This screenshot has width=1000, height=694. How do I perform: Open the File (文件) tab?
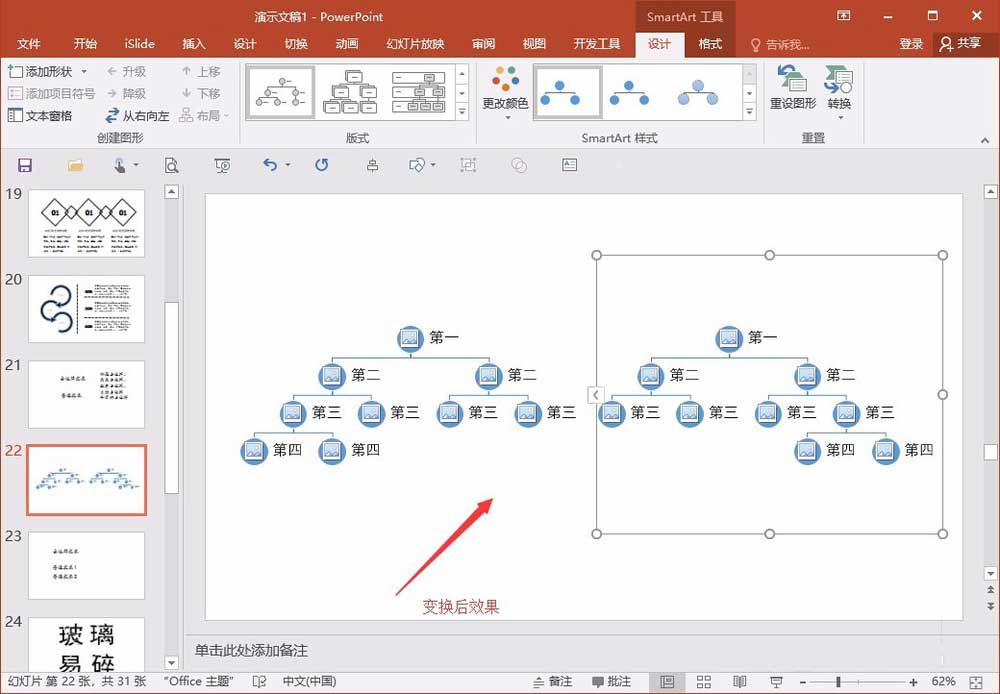(x=28, y=44)
